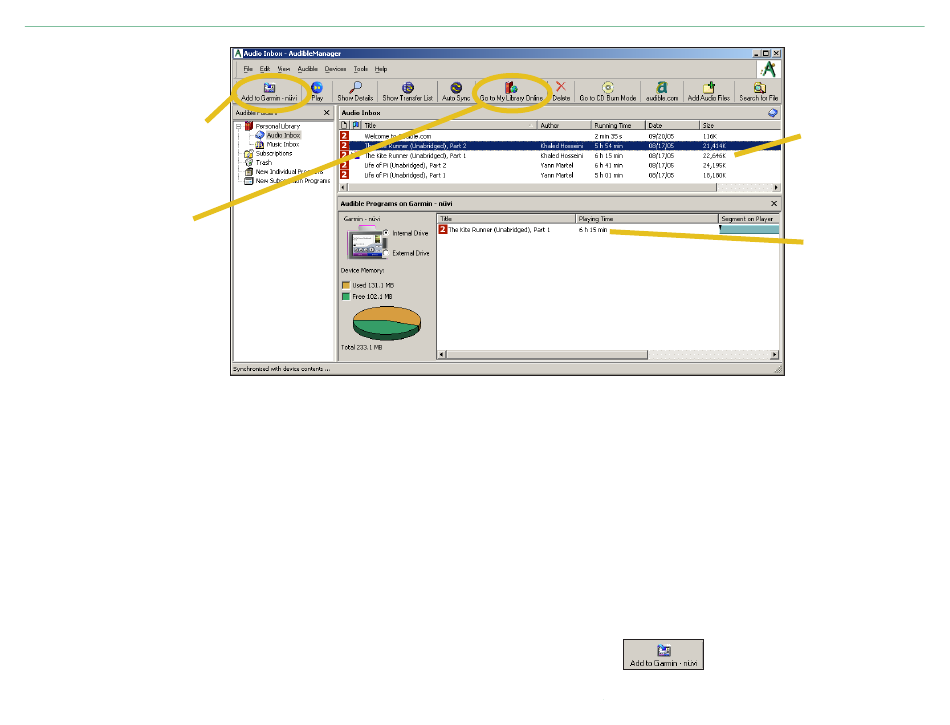Sort by the Date column header

coord(673,125)
